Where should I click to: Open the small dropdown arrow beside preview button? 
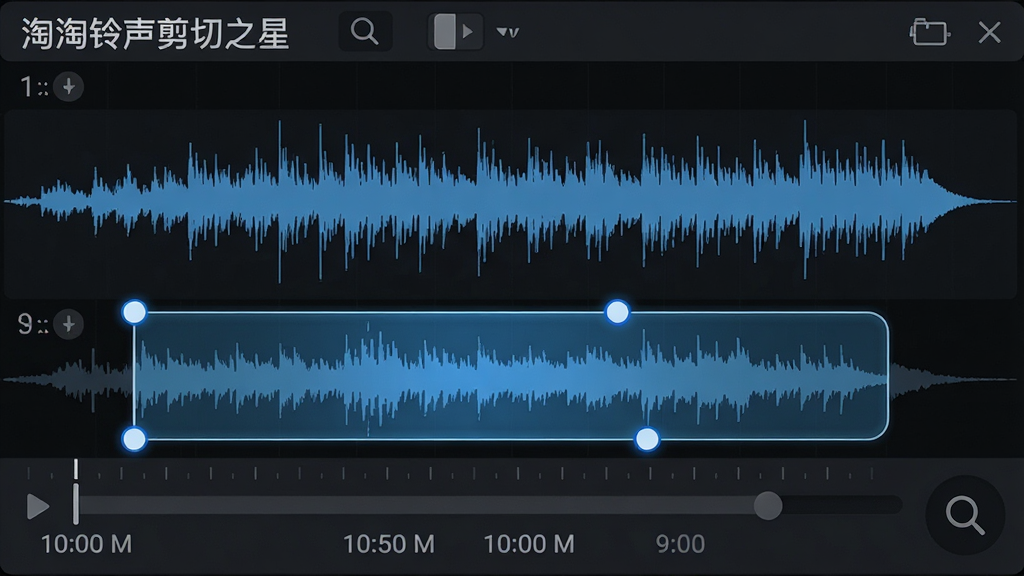tap(507, 32)
